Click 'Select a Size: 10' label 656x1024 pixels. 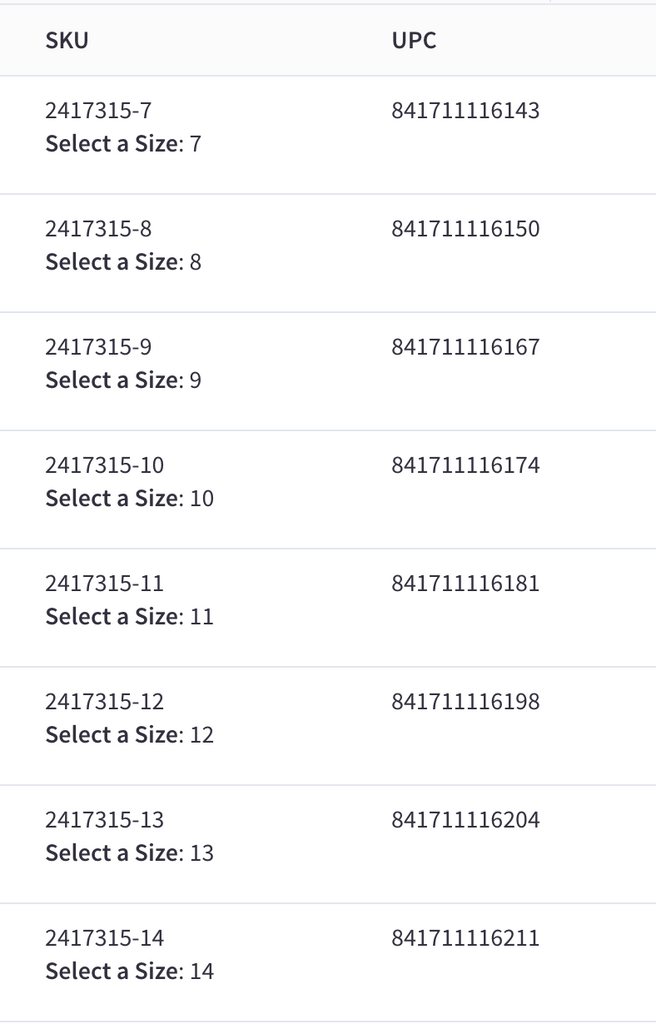tap(129, 498)
